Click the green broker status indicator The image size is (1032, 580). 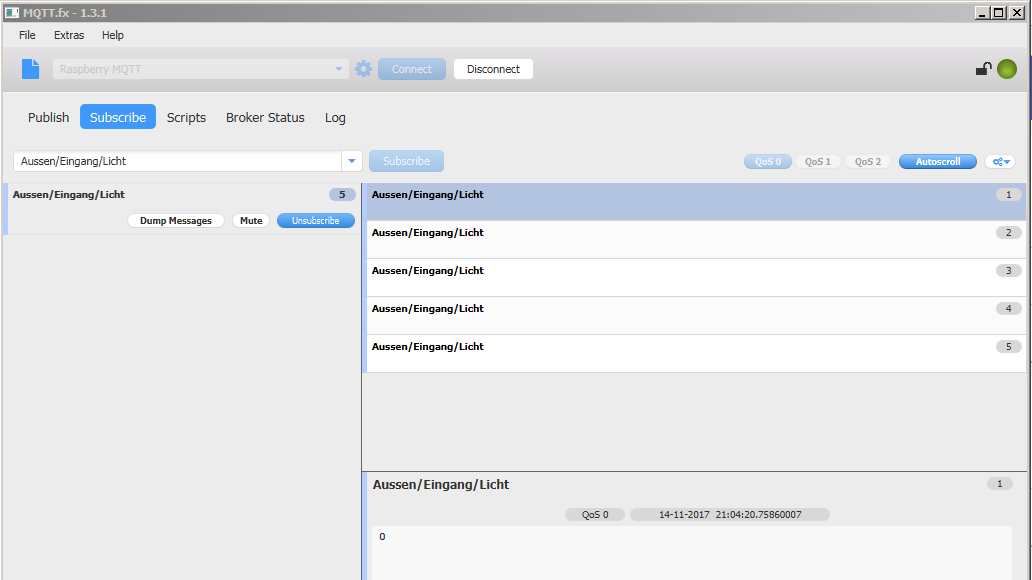1007,68
